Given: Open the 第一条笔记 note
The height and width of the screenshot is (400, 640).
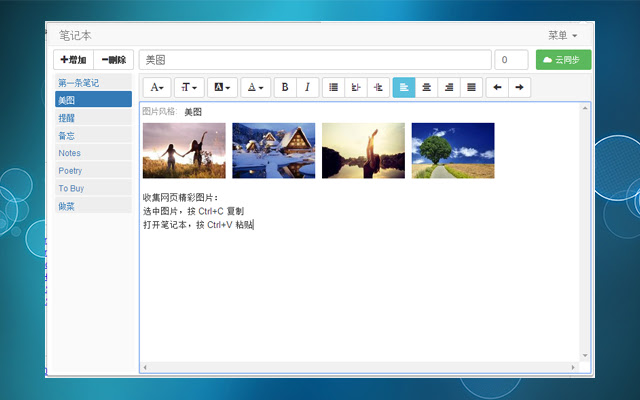Looking at the screenshot, I should [93, 83].
